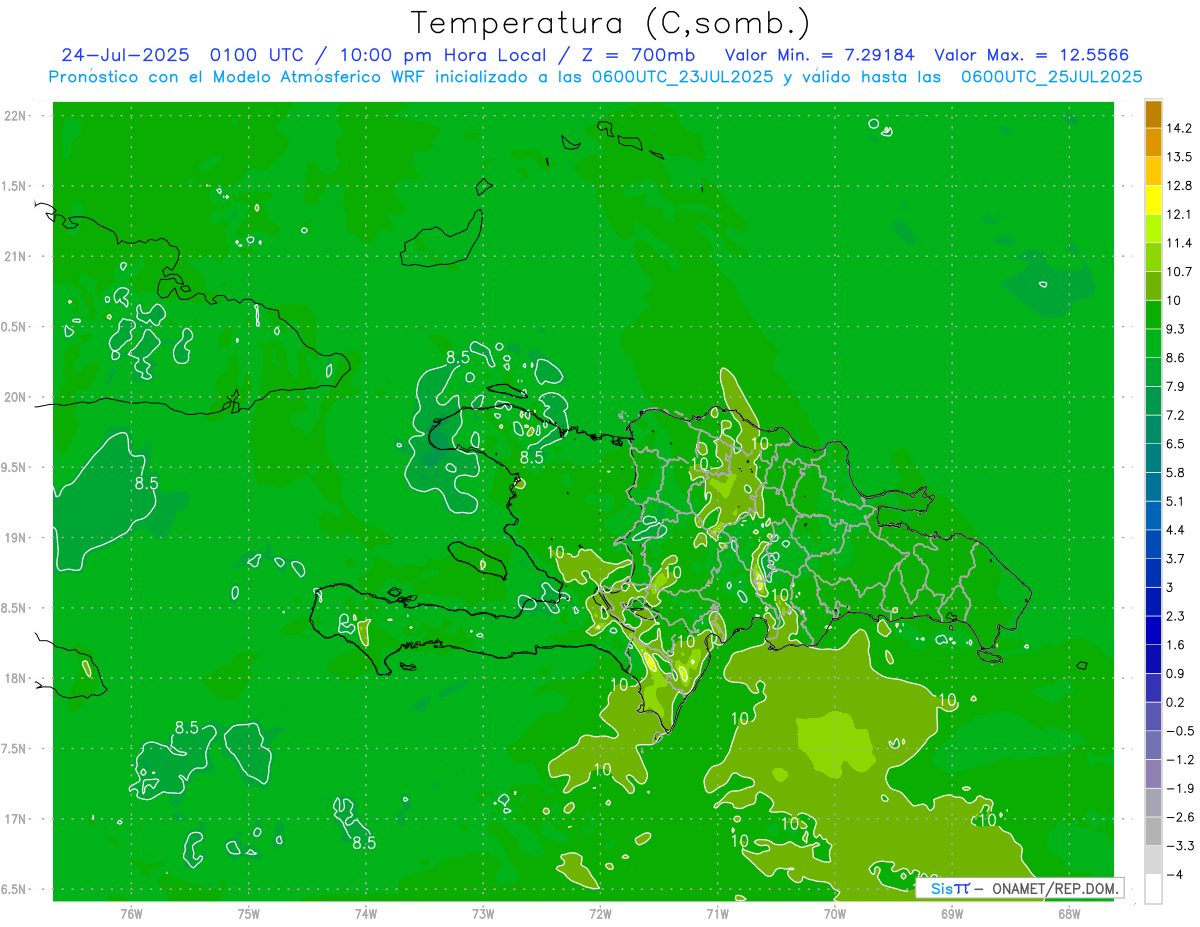Click the '12.8' colorbar value
This screenshot has width=1200, height=927.
coord(1181,185)
